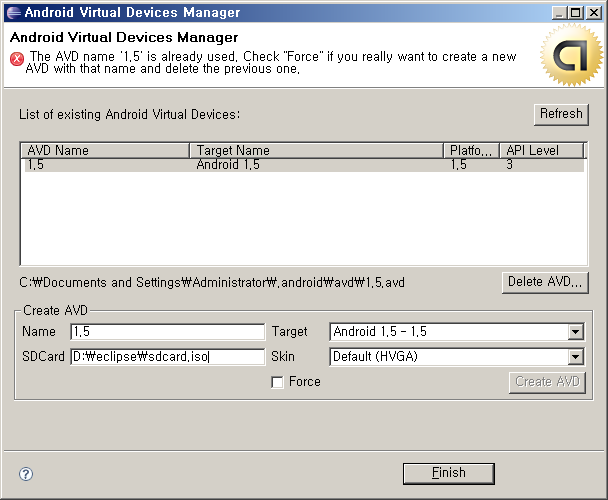Click into the SDCard path field
The width and height of the screenshot is (608, 500).
tap(167, 357)
